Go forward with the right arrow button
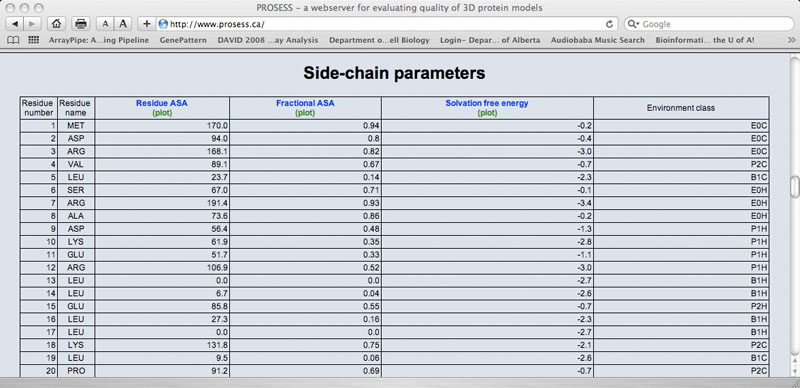 (x=32, y=23)
